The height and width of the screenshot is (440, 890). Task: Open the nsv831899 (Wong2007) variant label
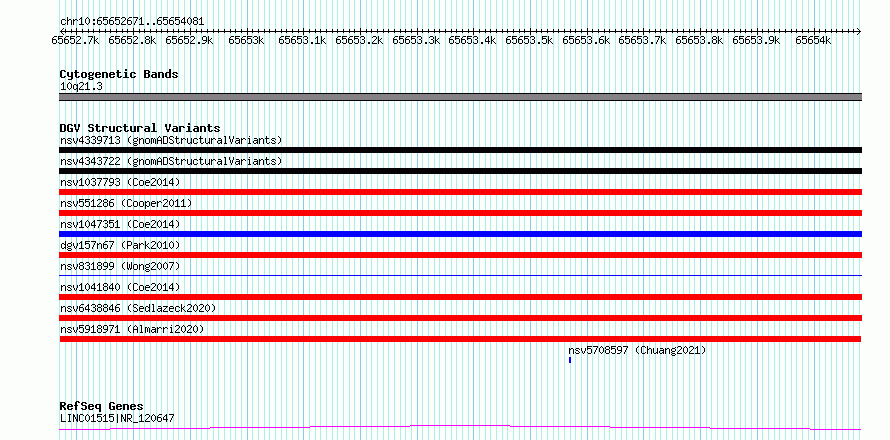coord(120,266)
